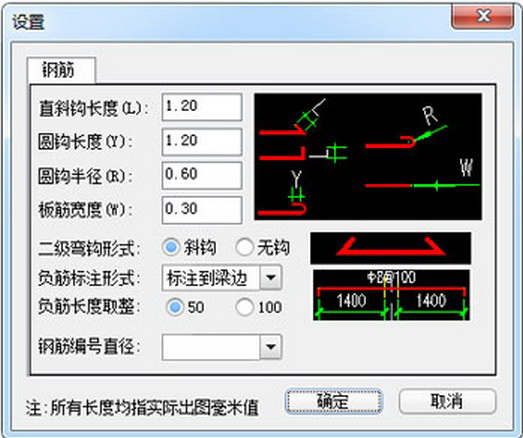The height and width of the screenshot is (438, 523).
Task: Cancel with the 取消 button
Action: click(x=447, y=401)
